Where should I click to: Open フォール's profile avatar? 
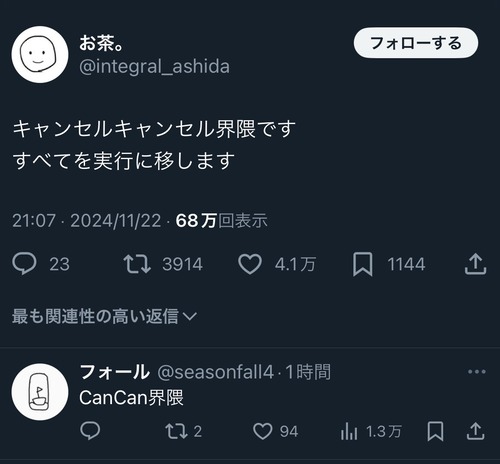[40, 392]
